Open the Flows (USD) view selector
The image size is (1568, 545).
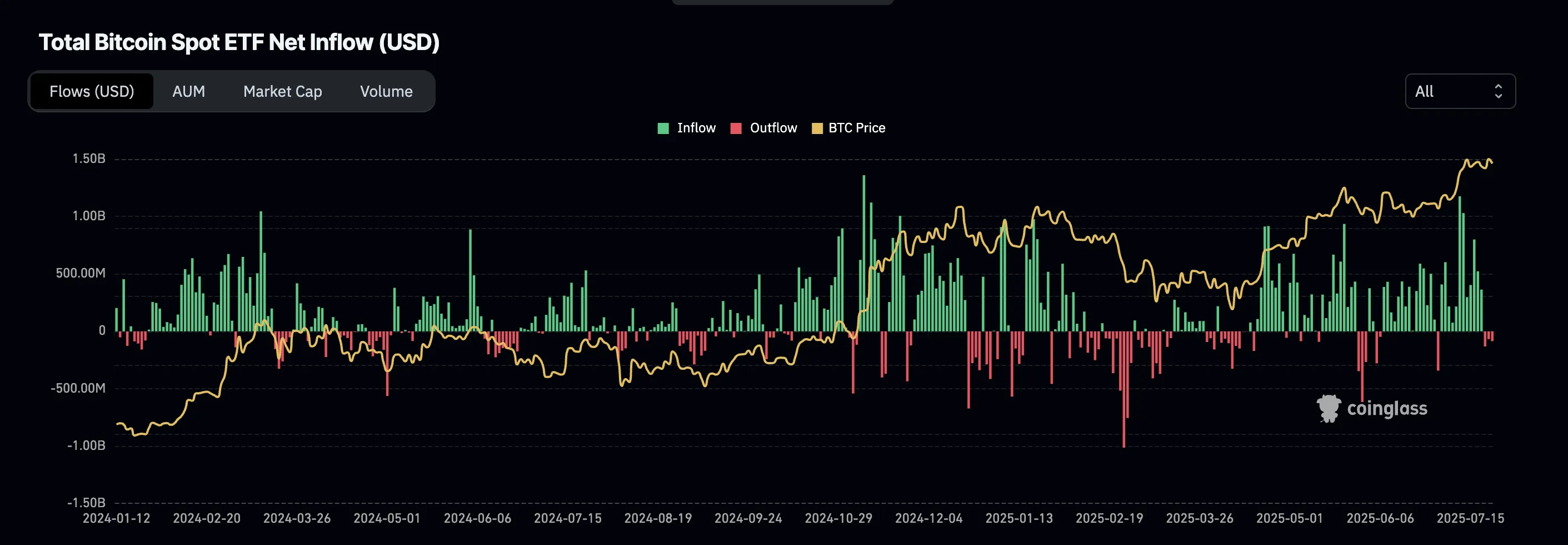pyautogui.click(x=92, y=91)
